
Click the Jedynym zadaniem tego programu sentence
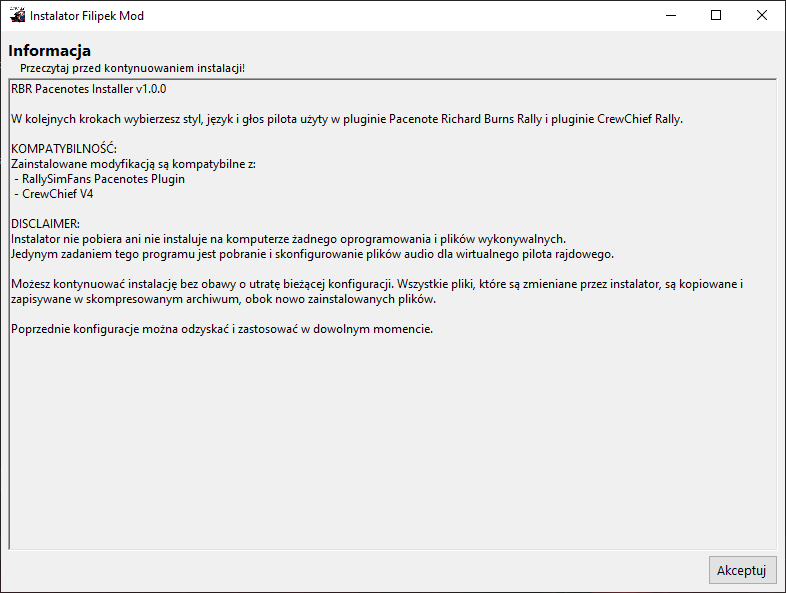tap(312, 254)
